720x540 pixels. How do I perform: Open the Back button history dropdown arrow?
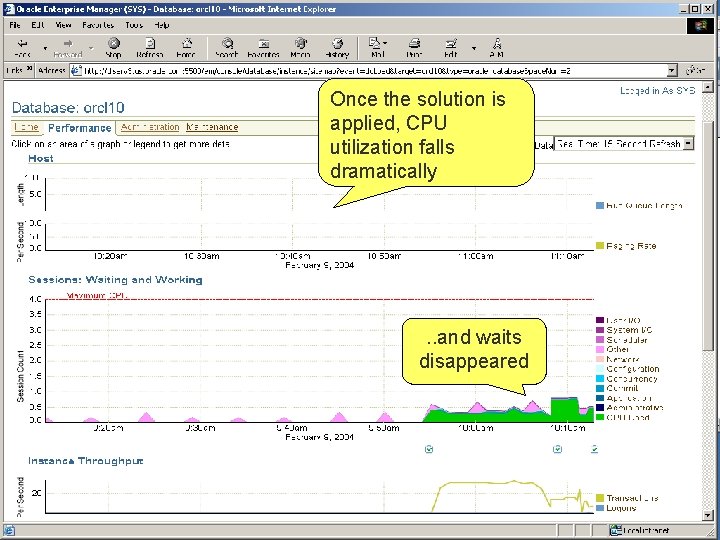click(x=45, y=48)
